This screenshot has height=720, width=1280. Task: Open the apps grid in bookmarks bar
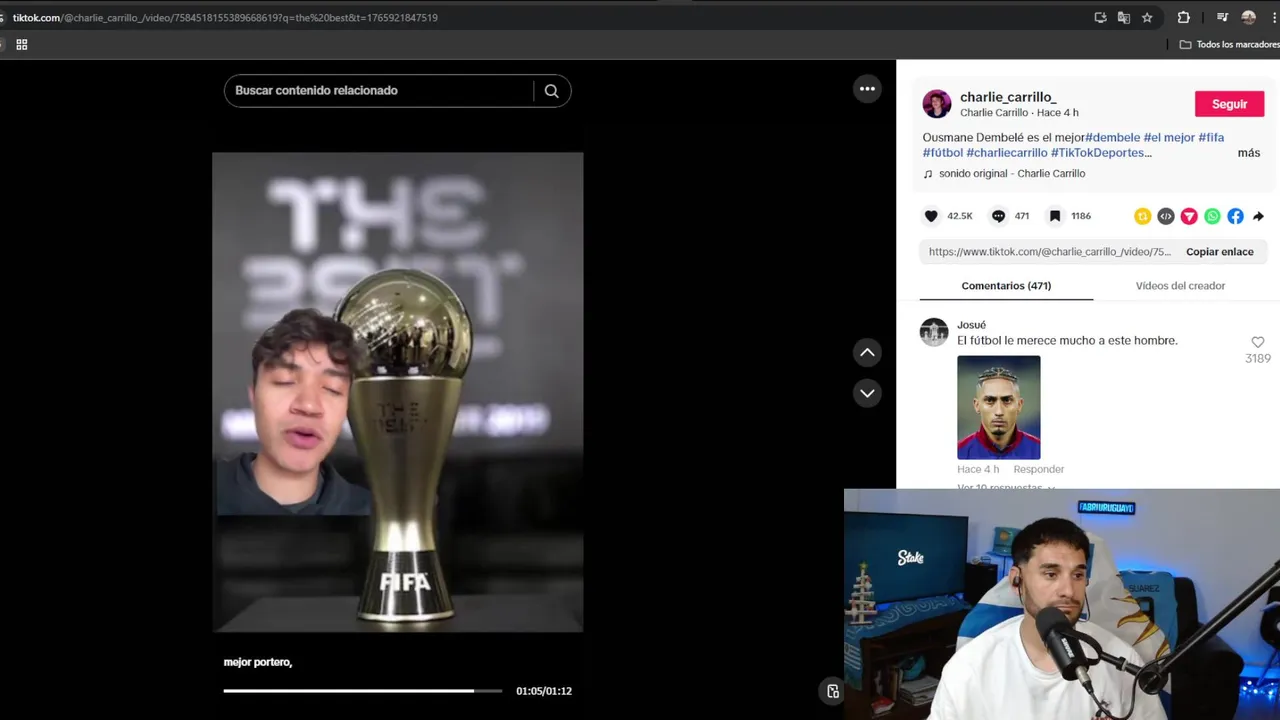click(x=22, y=44)
